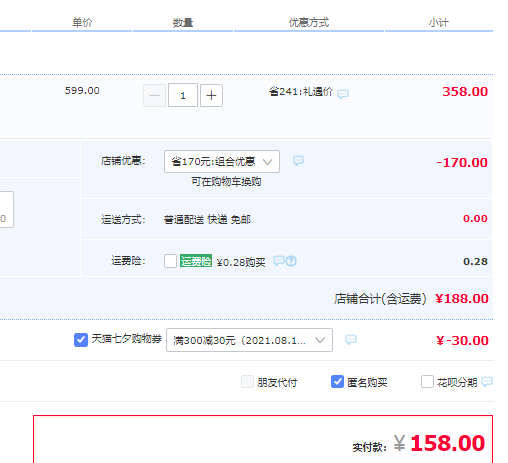Click the comment icon beside 天猫七夕购物券 dropdown

click(x=351, y=340)
